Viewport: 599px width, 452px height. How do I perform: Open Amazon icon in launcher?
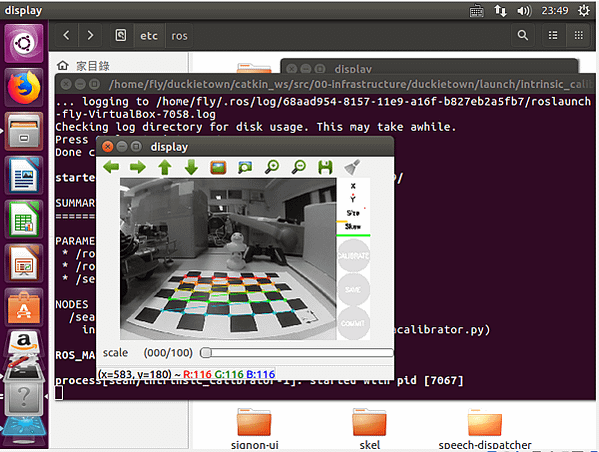[24, 343]
